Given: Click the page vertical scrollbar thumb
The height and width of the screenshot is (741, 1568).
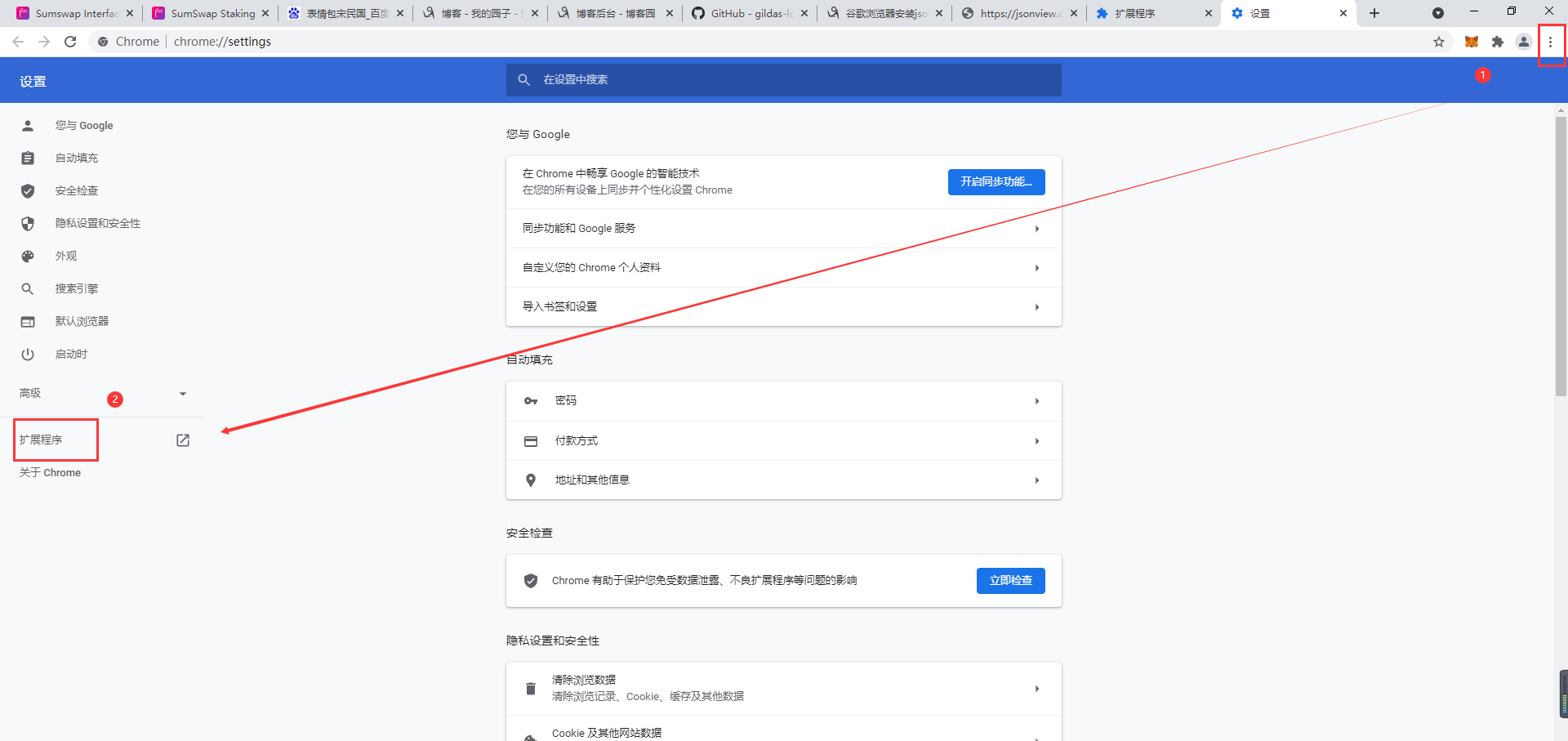Looking at the screenshot, I should click(x=1561, y=256).
